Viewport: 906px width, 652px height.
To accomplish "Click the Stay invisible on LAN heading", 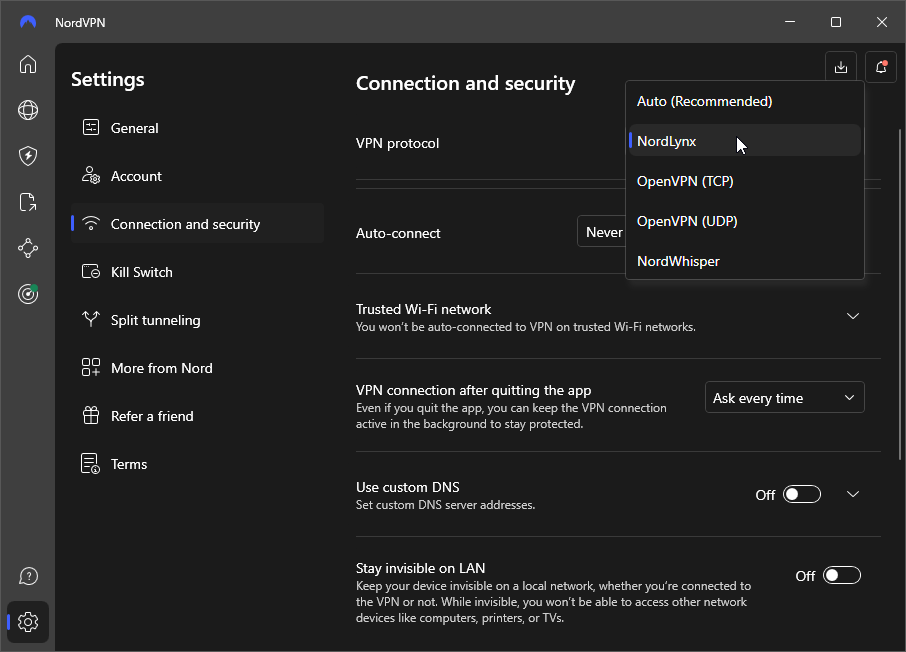I will click(420, 568).
